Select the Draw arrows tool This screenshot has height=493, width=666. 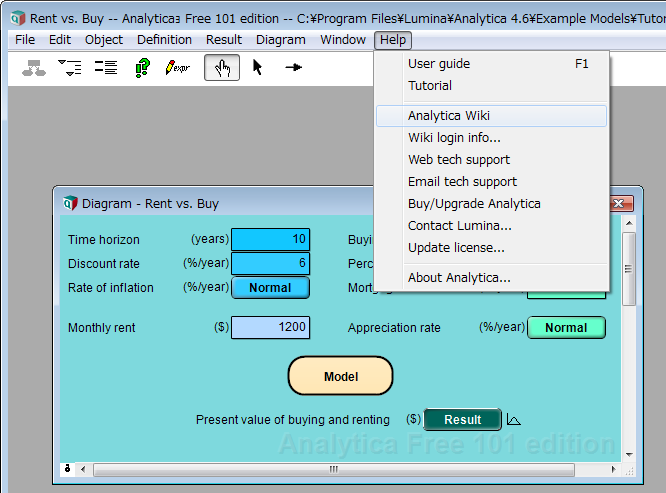293,67
